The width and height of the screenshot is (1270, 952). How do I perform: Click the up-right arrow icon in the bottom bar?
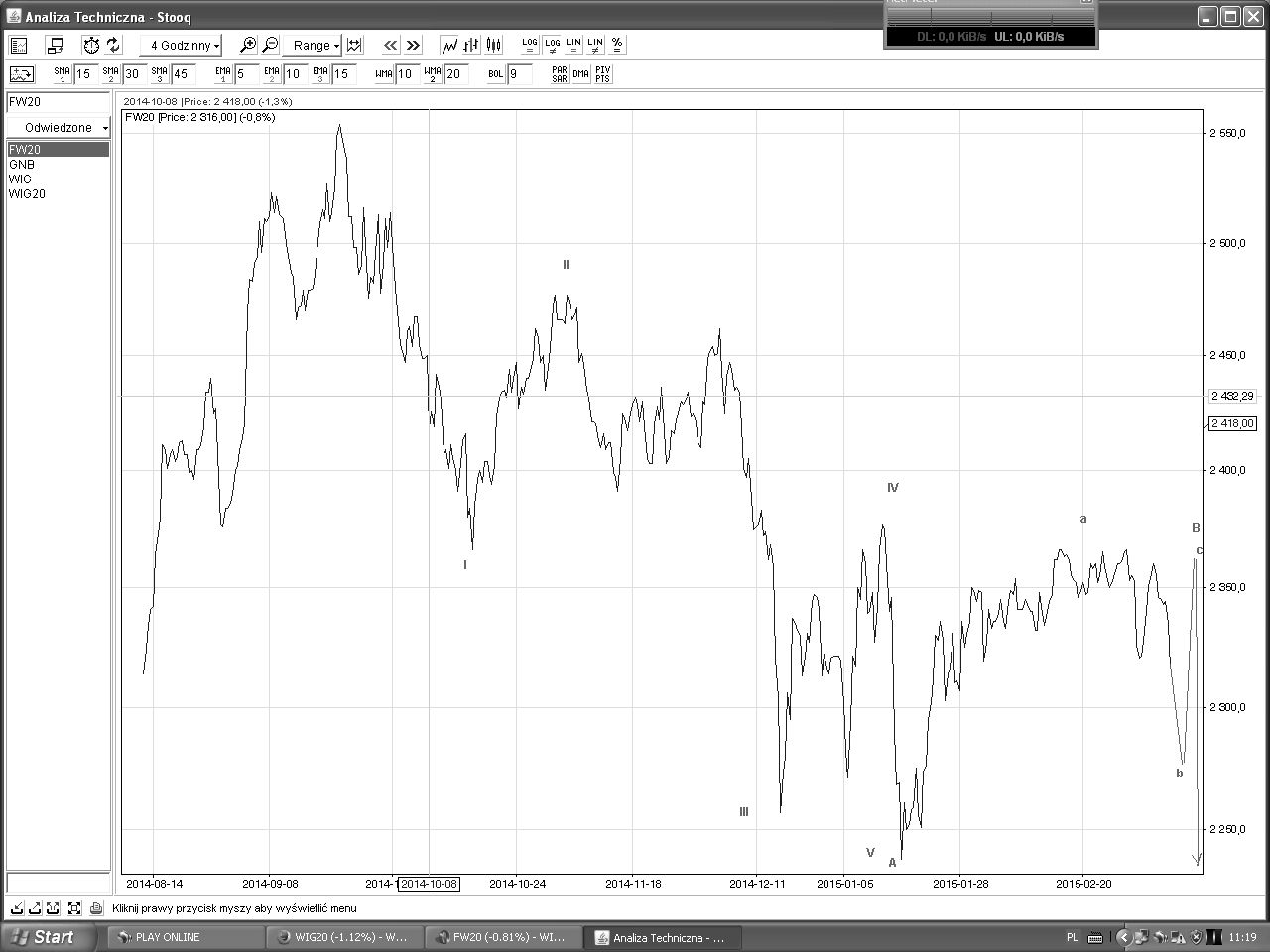[35, 908]
